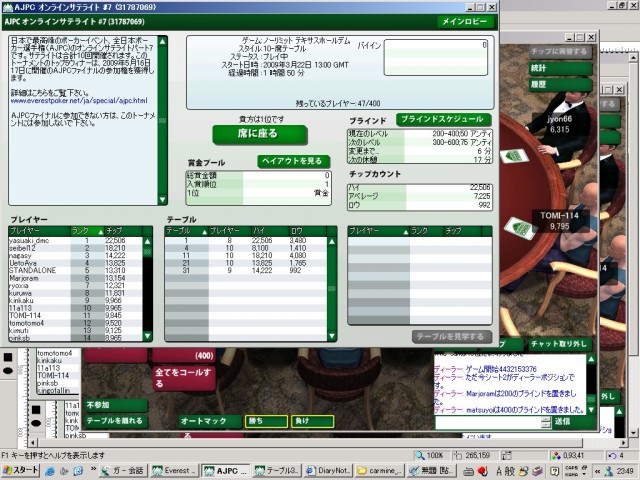640x480 pixels.
Task: Switch to DiaryNot taskbar window
Action: coord(329,471)
